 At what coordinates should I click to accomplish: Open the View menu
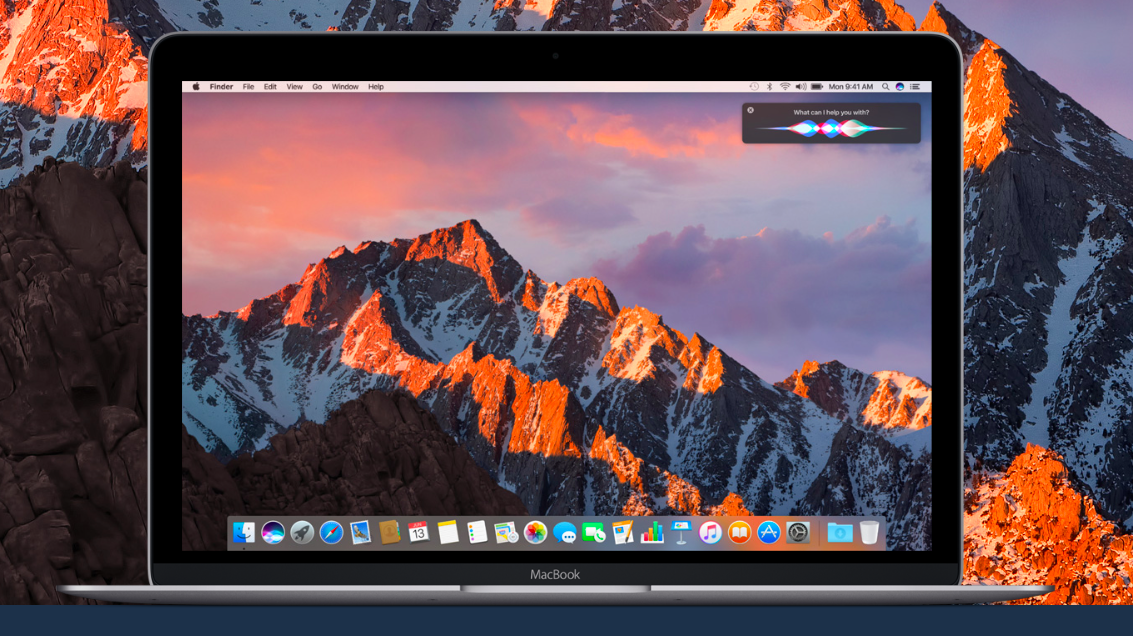295,87
